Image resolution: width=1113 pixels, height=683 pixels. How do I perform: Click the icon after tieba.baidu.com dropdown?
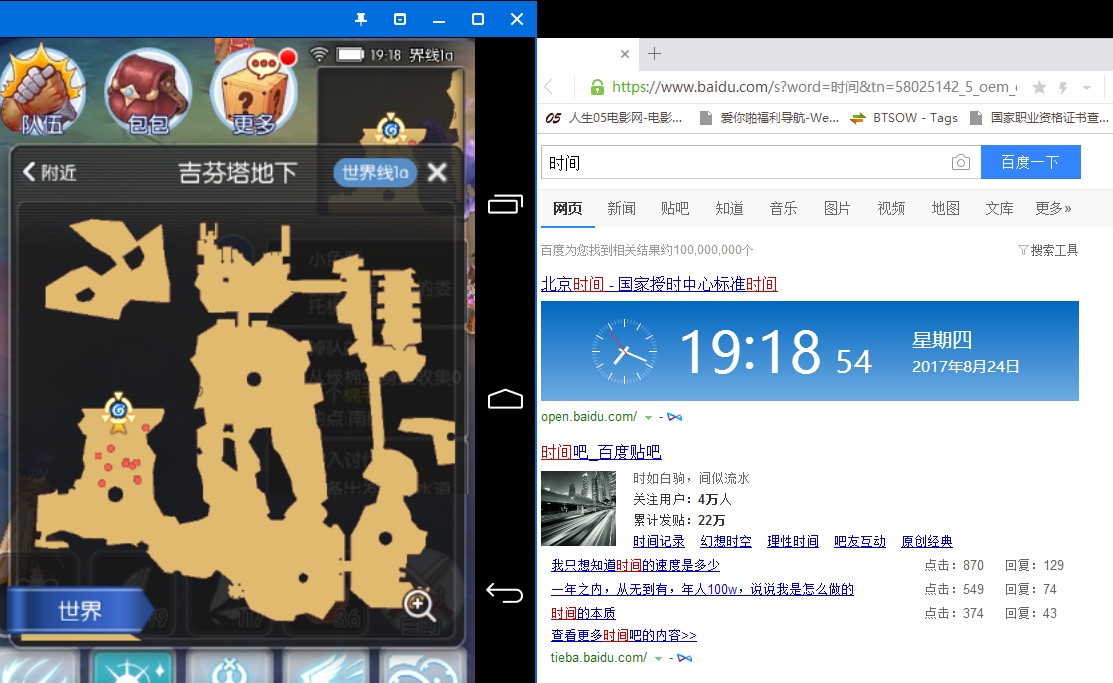coord(684,657)
